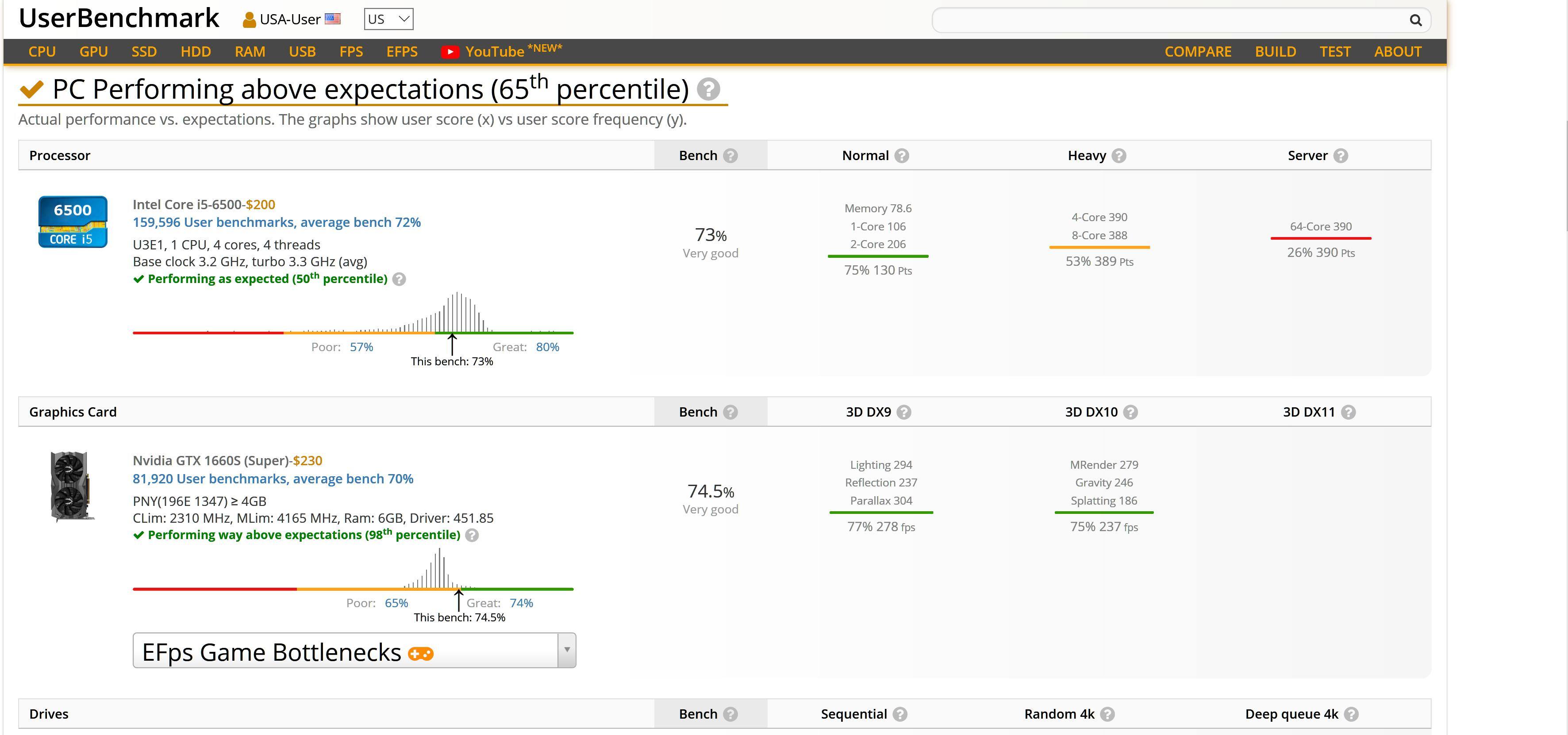Open the YouTube menu link
Screen dimensions: 1568x735
(x=494, y=52)
